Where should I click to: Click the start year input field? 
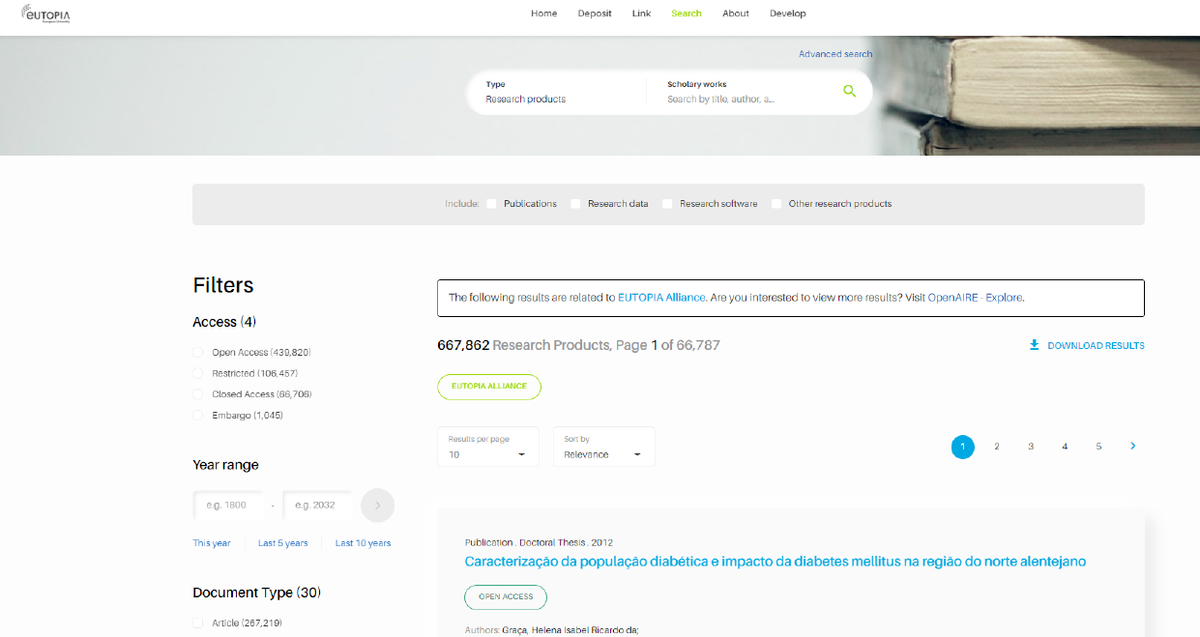(x=229, y=505)
